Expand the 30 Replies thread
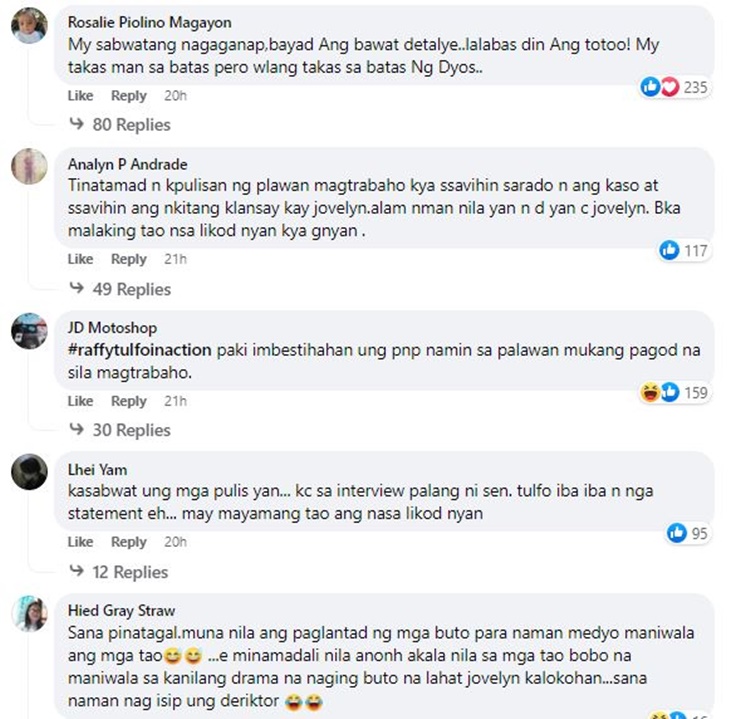The height and width of the screenshot is (719, 750). click(x=120, y=430)
